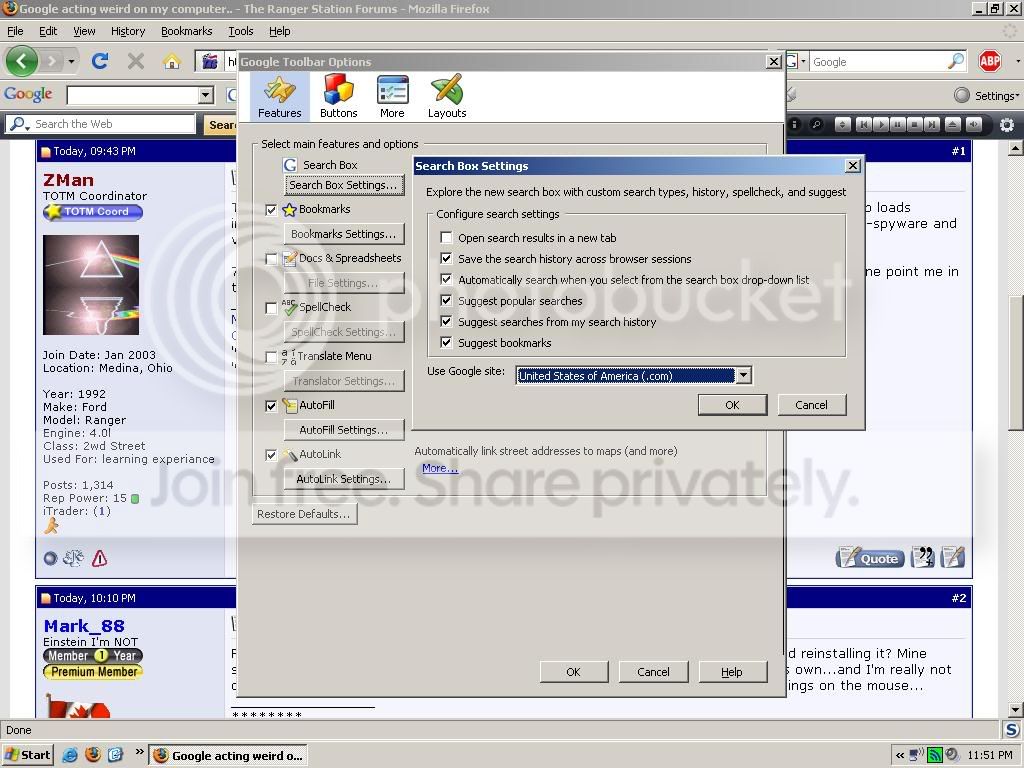Image resolution: width=1024 pixels, height=768 pixels.
Task: Click the AutoLink Settings... button
Action: pos(344,479)
